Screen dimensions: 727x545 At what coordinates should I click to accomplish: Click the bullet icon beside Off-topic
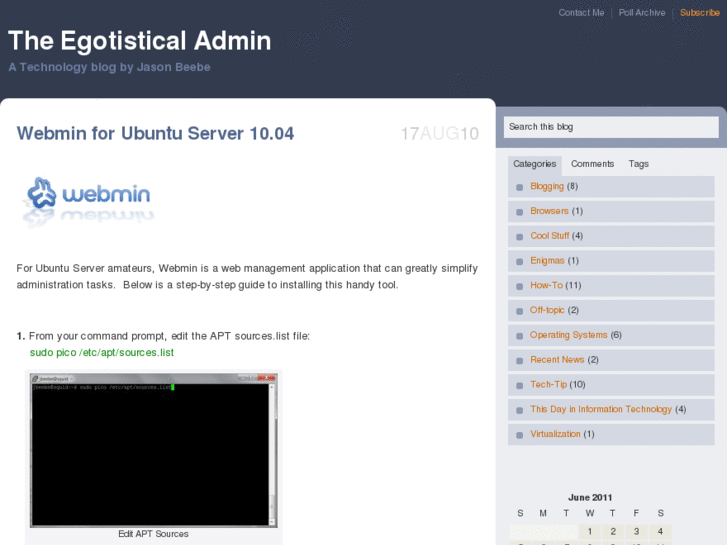519,311
